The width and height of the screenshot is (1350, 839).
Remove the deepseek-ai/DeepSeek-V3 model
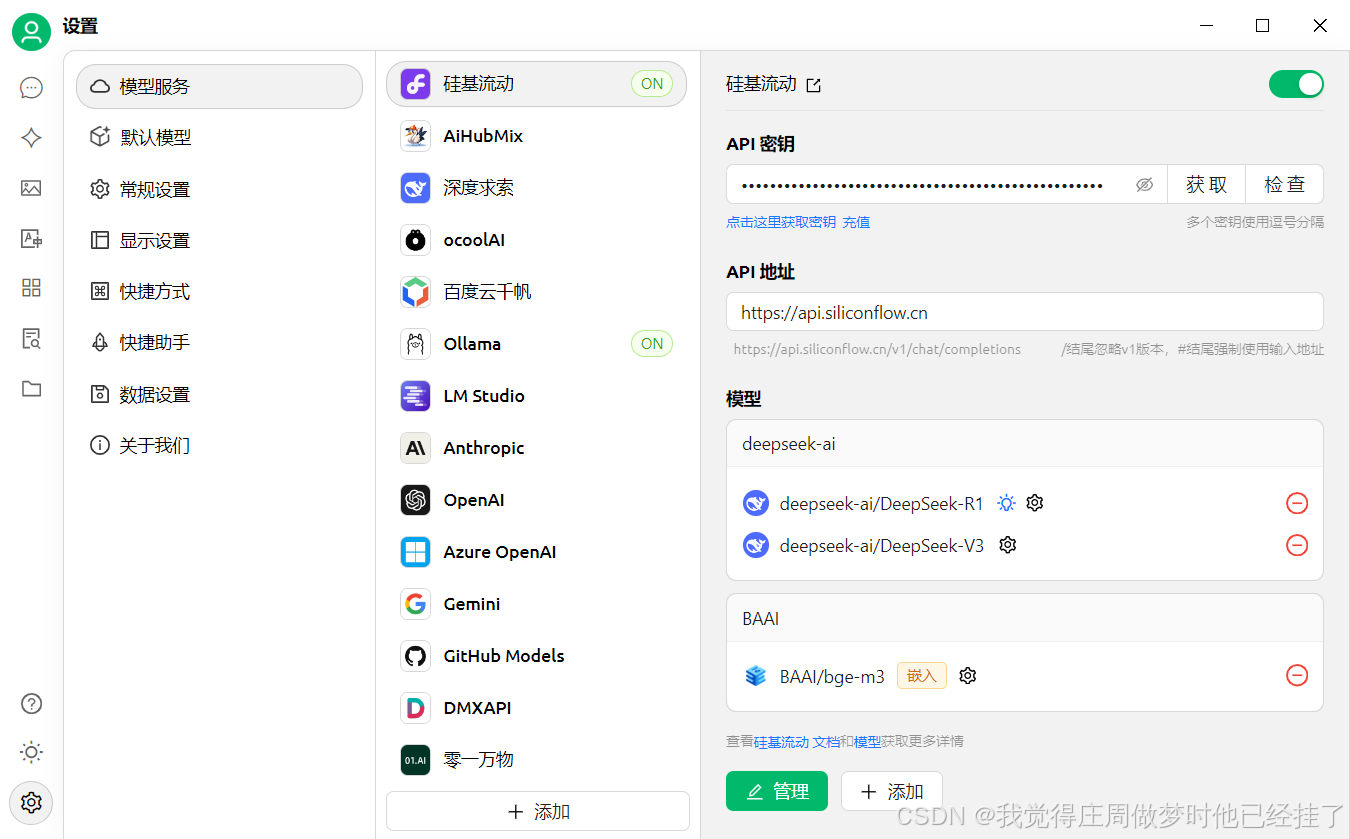[1297, 545]
